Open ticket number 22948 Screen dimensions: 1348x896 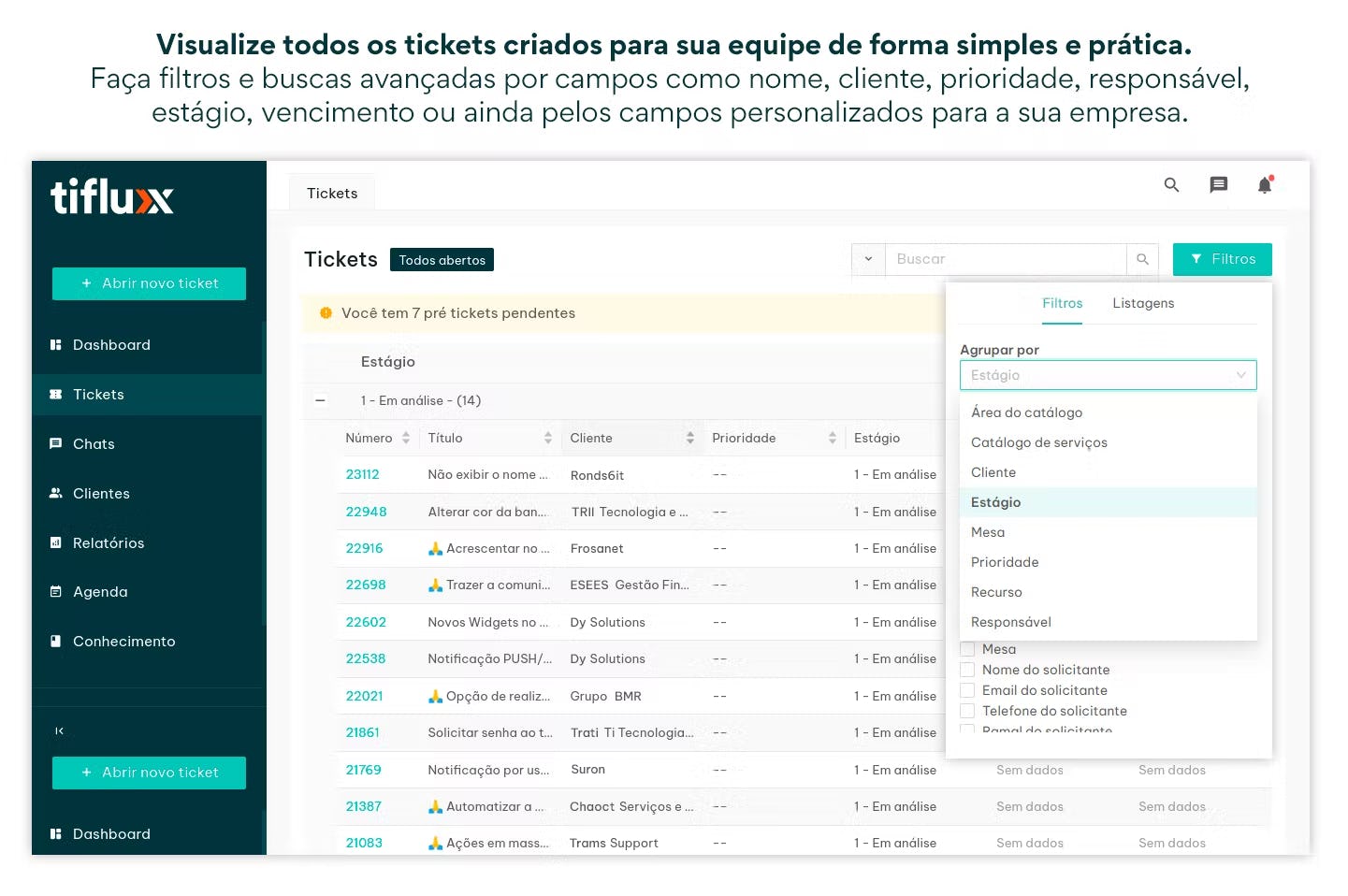click(366, 512)
